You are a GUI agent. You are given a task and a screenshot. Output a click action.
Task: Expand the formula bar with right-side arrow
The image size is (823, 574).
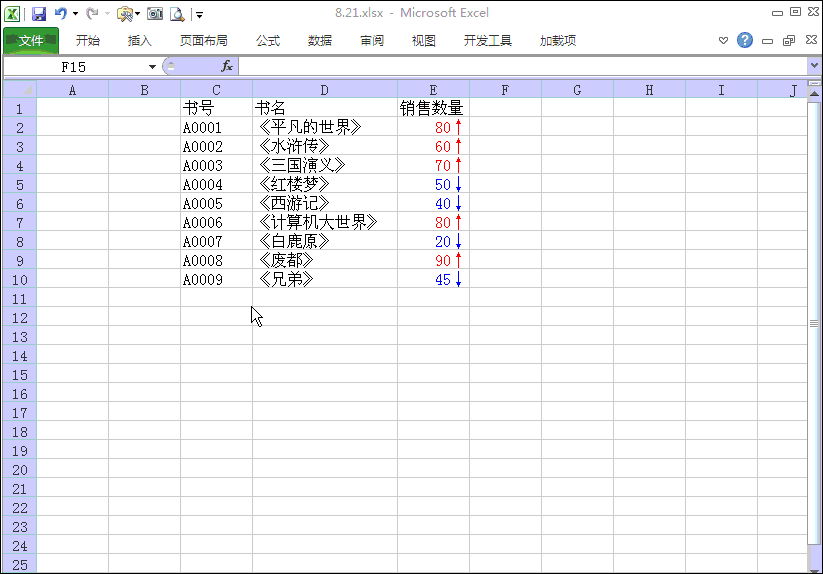(x=814, y=66)
